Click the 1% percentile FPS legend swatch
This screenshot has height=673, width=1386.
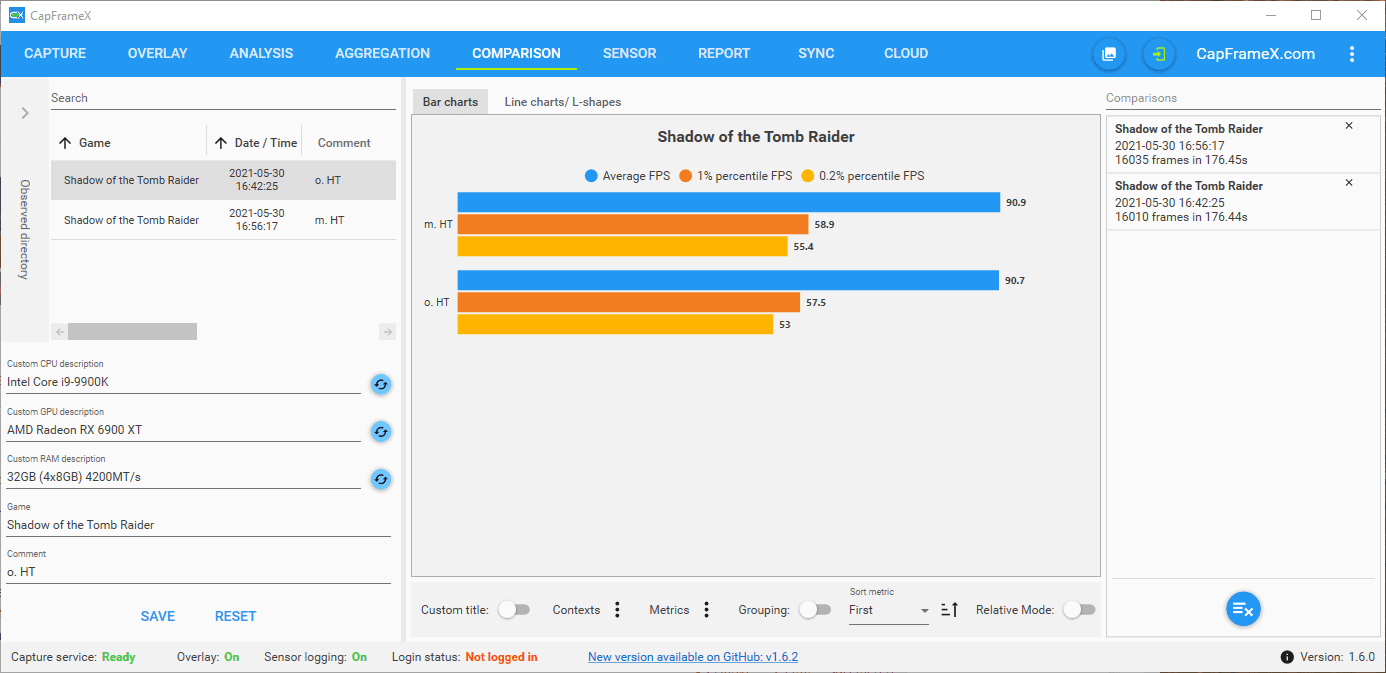(686, 176)
